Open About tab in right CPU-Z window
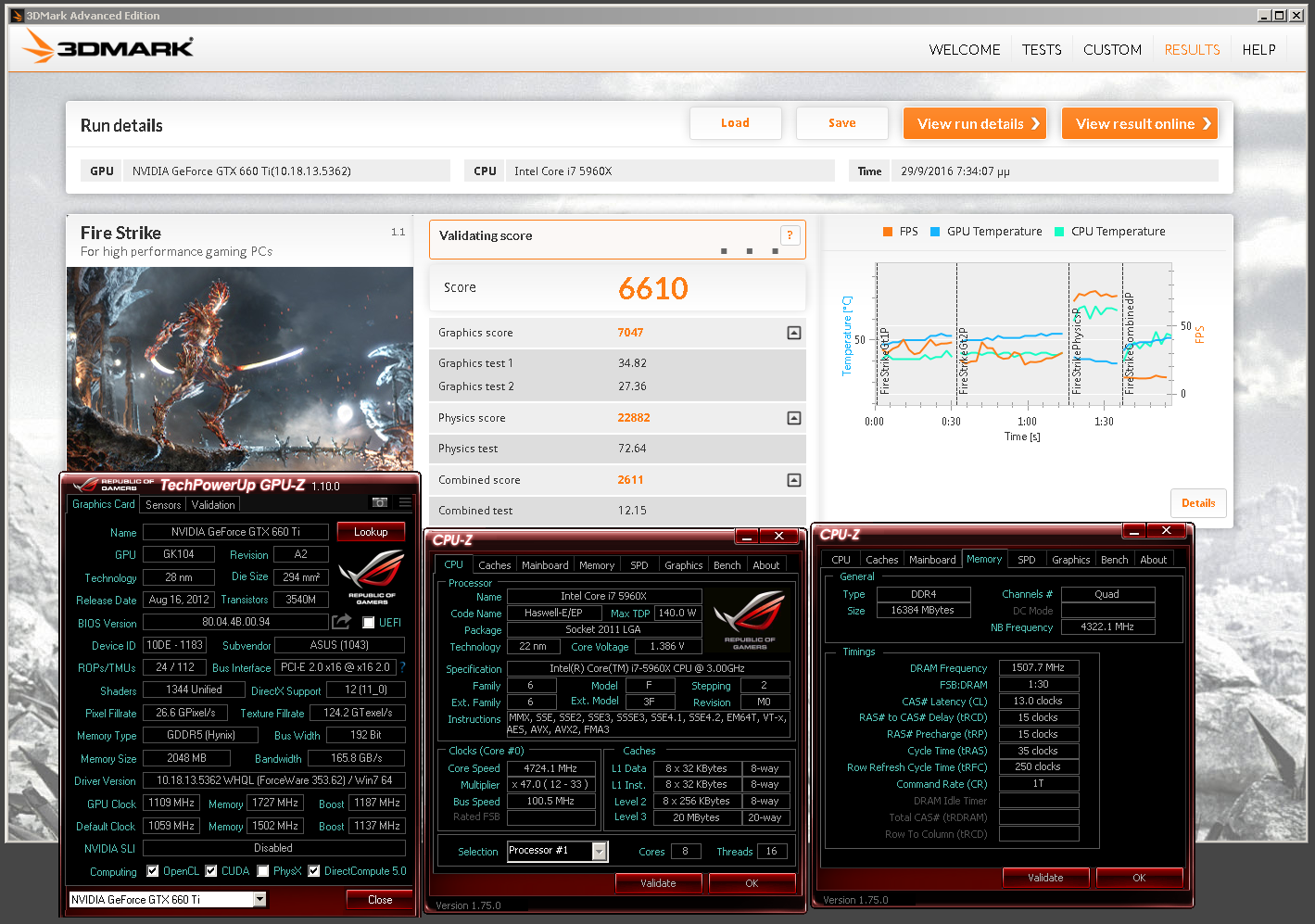Viewport: 1315px width, 924px height. tap(1153, 560)
